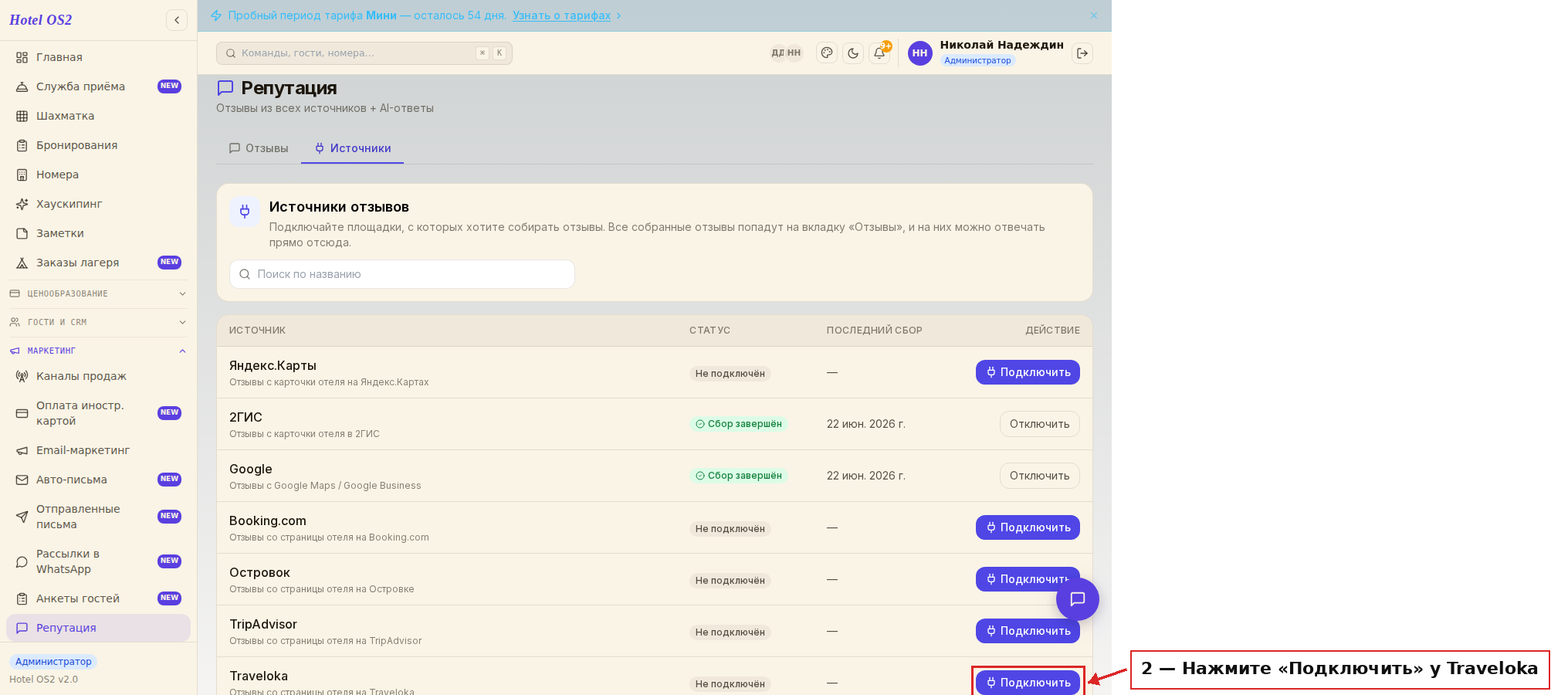Viewport: 1568px width, 695px height.
Task: Open Авто-письма in the sidebar
Action: tap(98, 480)
